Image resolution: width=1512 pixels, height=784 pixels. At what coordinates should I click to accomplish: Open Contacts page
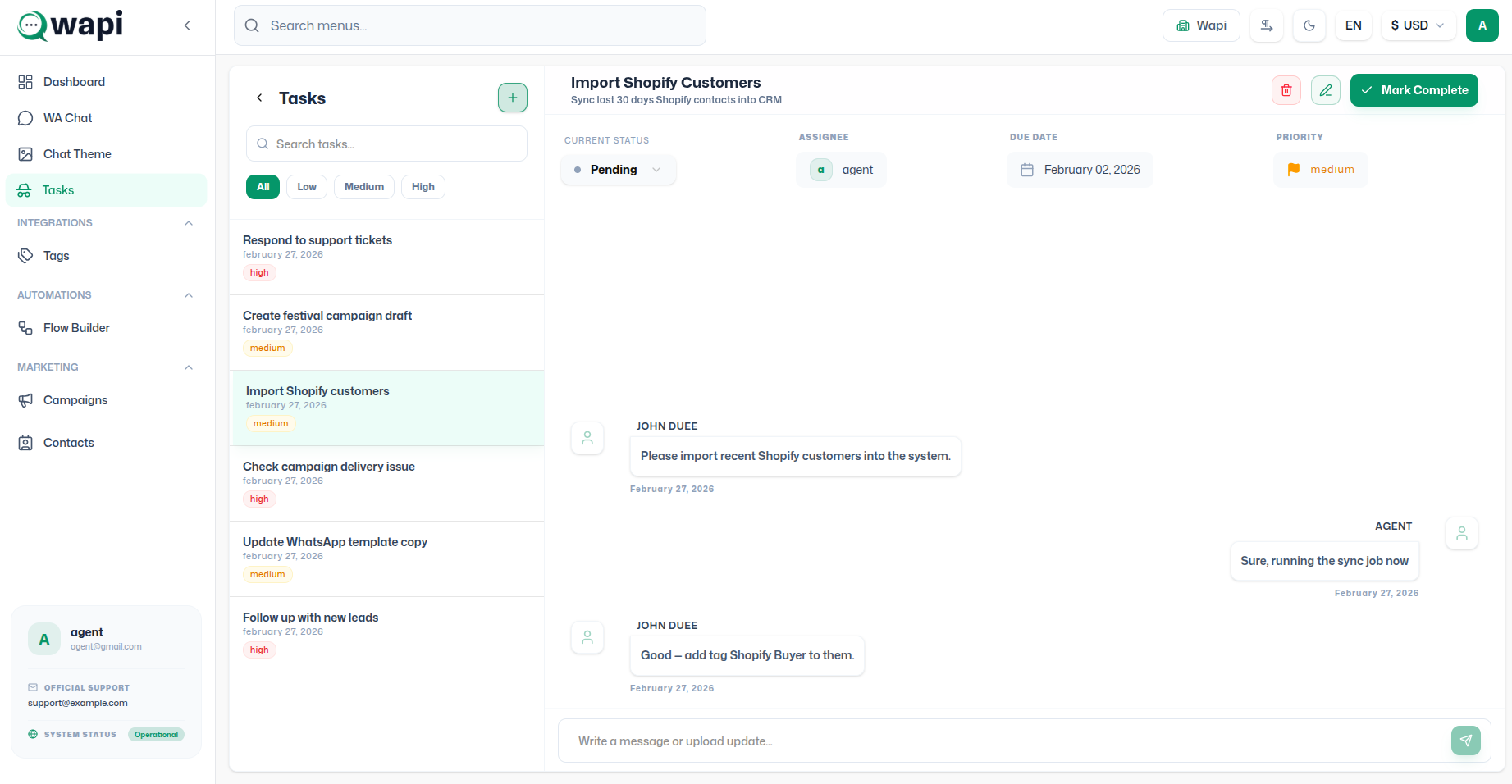pos(106,443)
